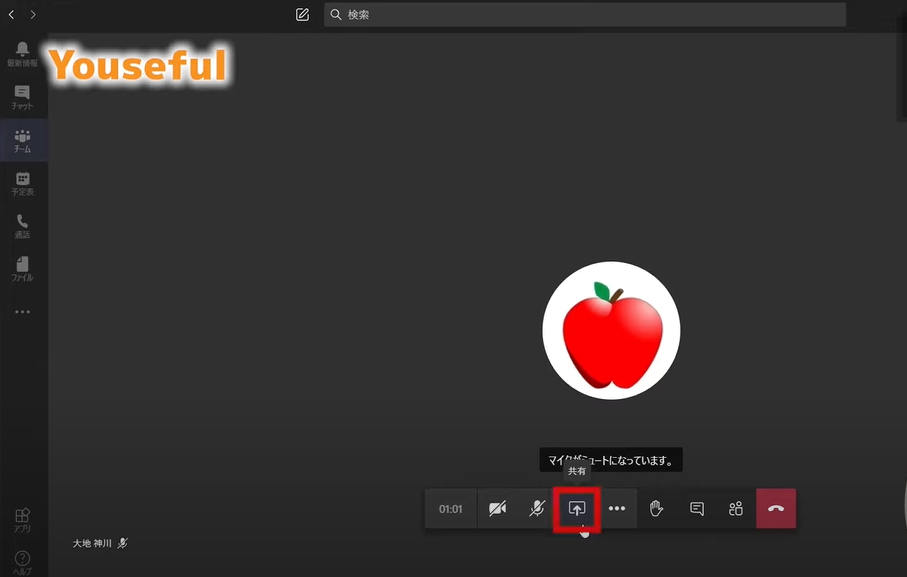Raise your hand
Image resolution: width=907 pixels, height=577 pixels.
pyautogui.click(x=656, y=509)
